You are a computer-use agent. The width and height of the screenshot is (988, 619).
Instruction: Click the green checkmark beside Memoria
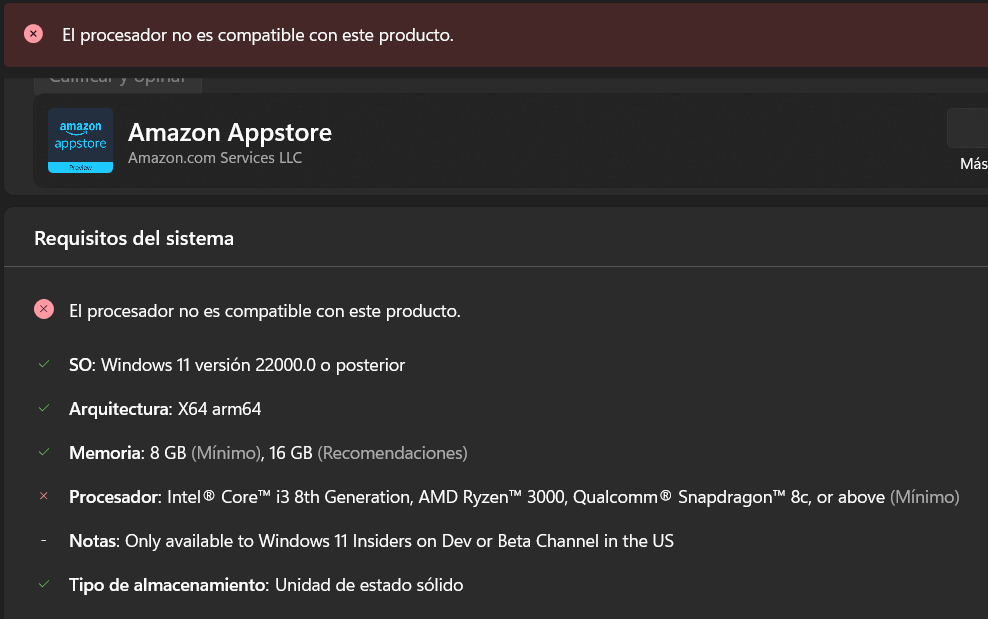point(43,453)
